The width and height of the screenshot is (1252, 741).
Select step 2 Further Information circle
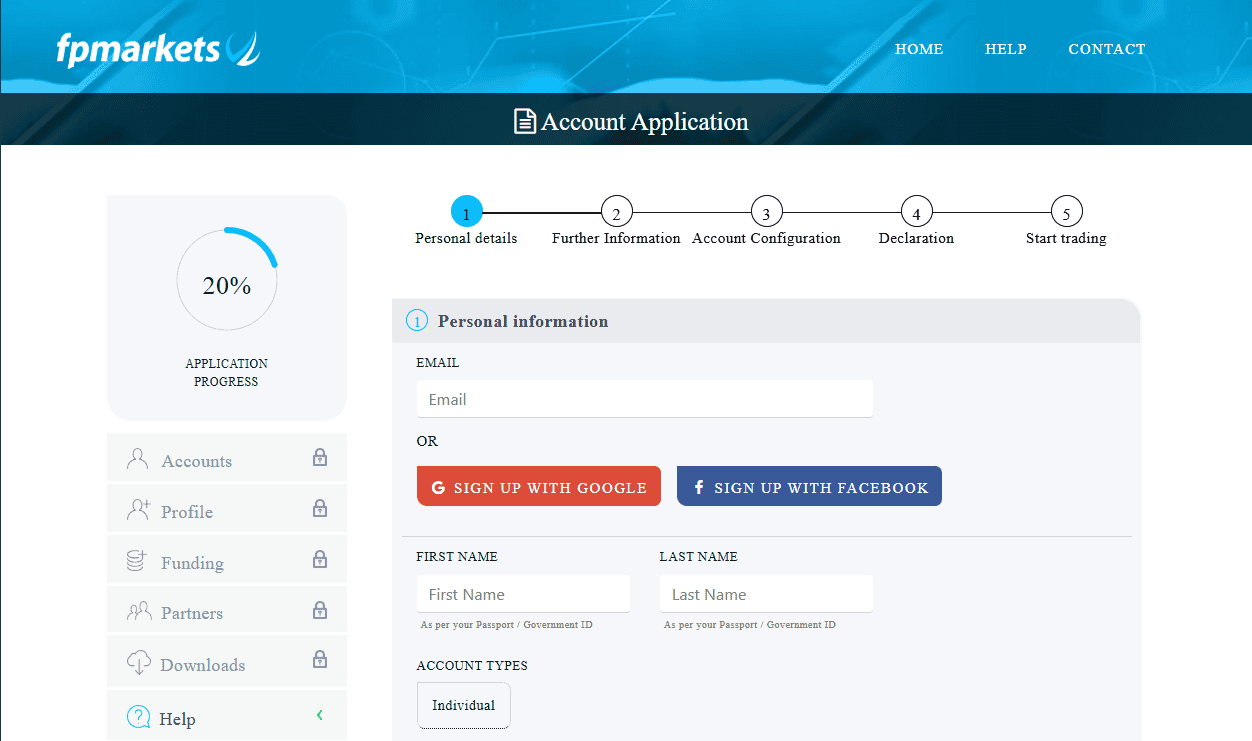click(616, 212)
